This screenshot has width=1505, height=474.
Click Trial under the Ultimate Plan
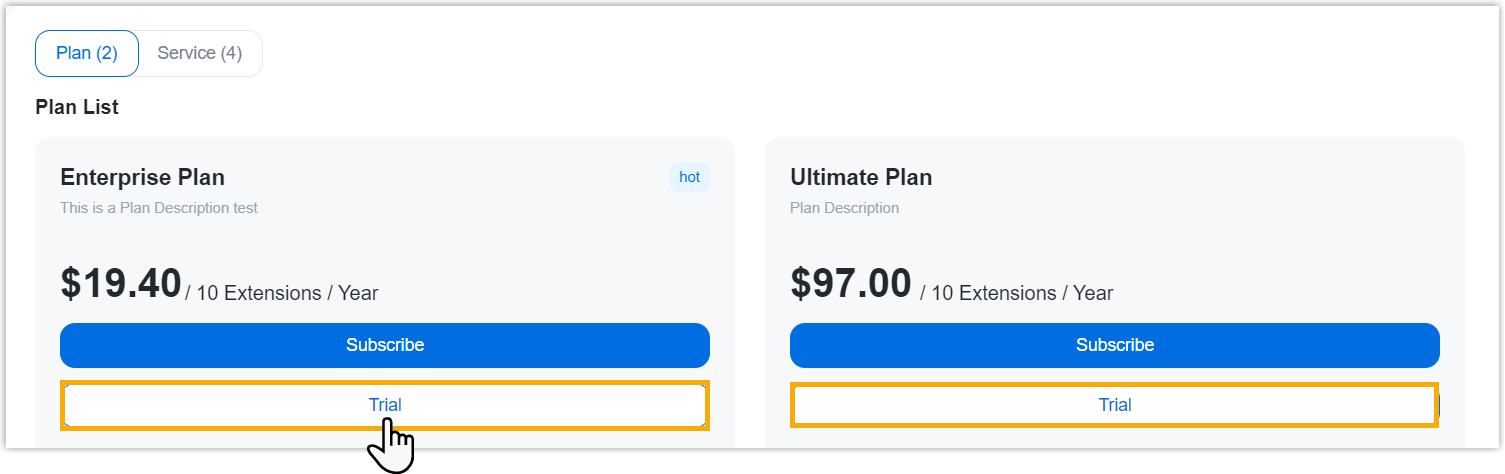point(1115,405)
